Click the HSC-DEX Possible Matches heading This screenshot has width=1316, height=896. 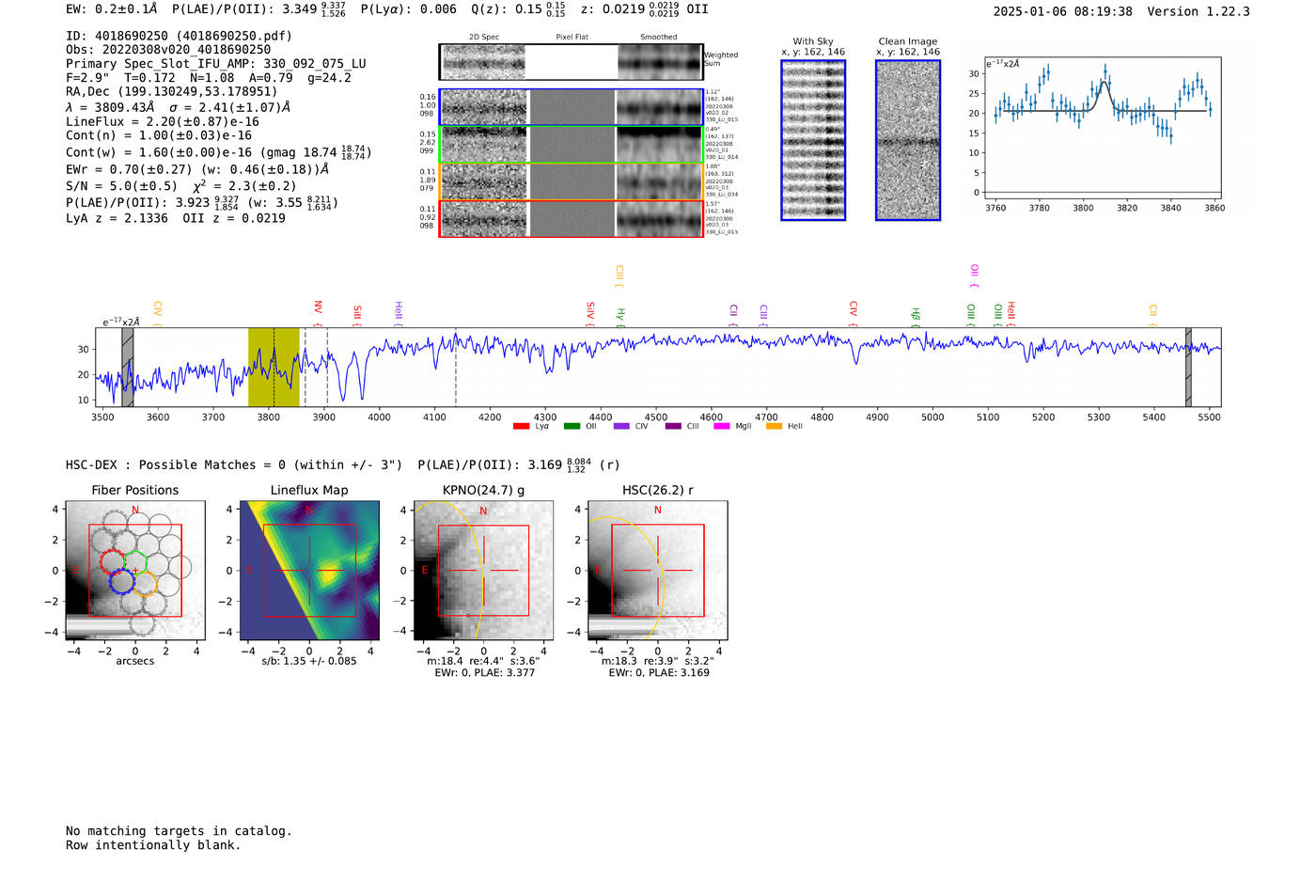tap(234, 464)
